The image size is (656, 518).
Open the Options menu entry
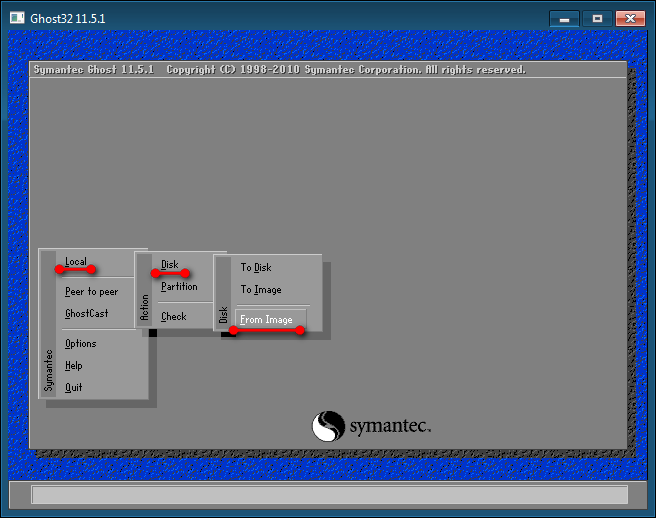[81, 344]
